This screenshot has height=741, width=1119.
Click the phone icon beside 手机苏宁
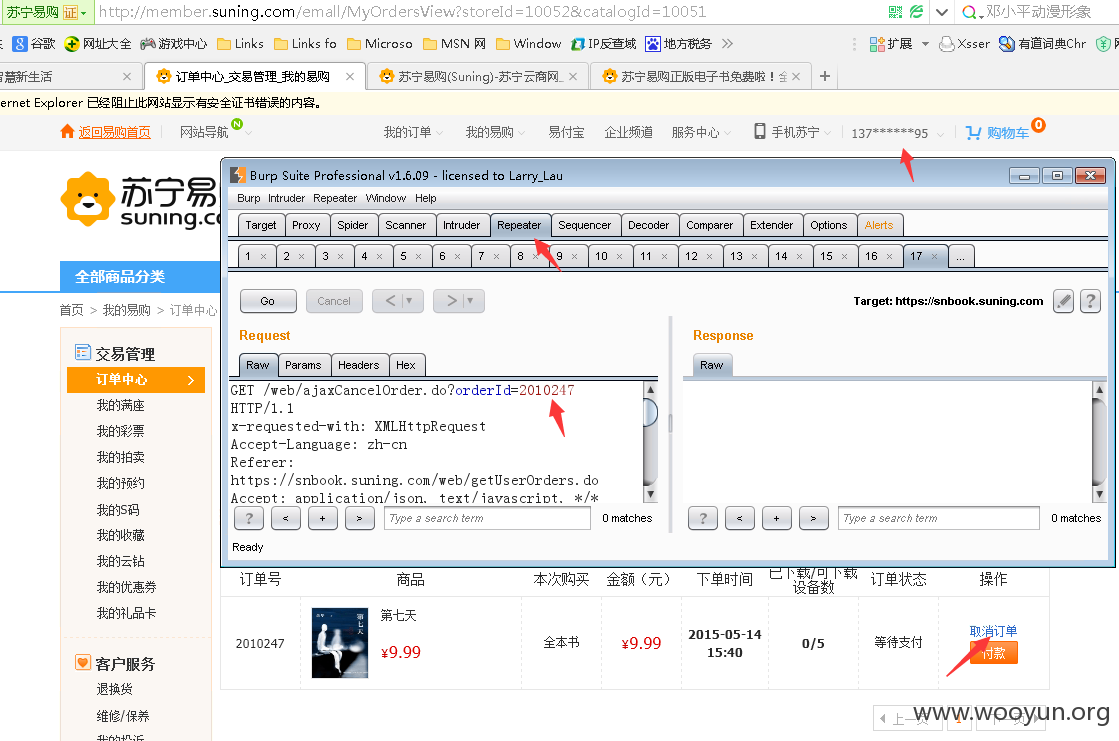point(760,131)
